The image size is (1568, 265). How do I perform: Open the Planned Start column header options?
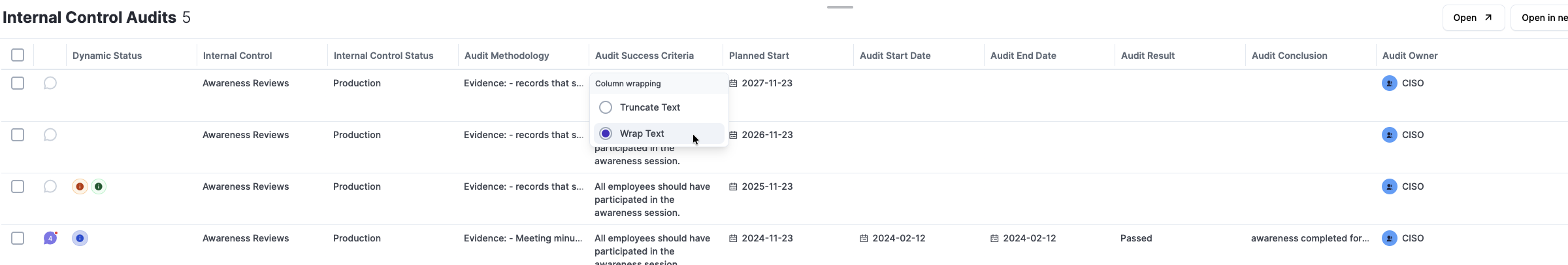point(759,56)
